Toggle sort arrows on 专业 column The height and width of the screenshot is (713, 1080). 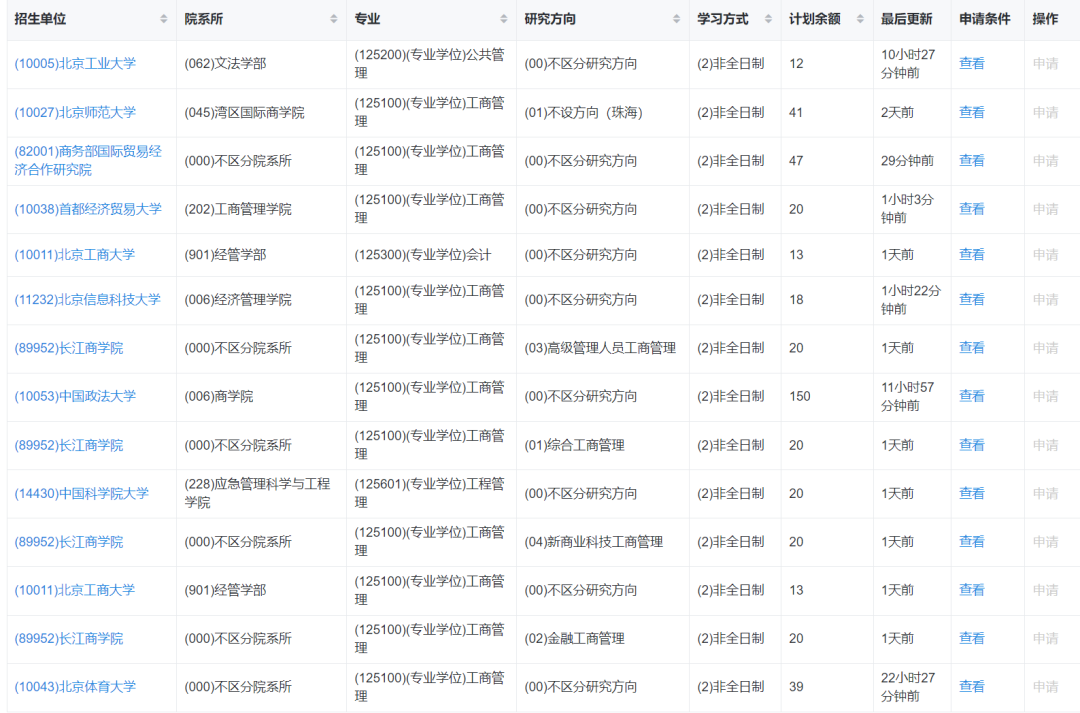click(x=503, y=19)
